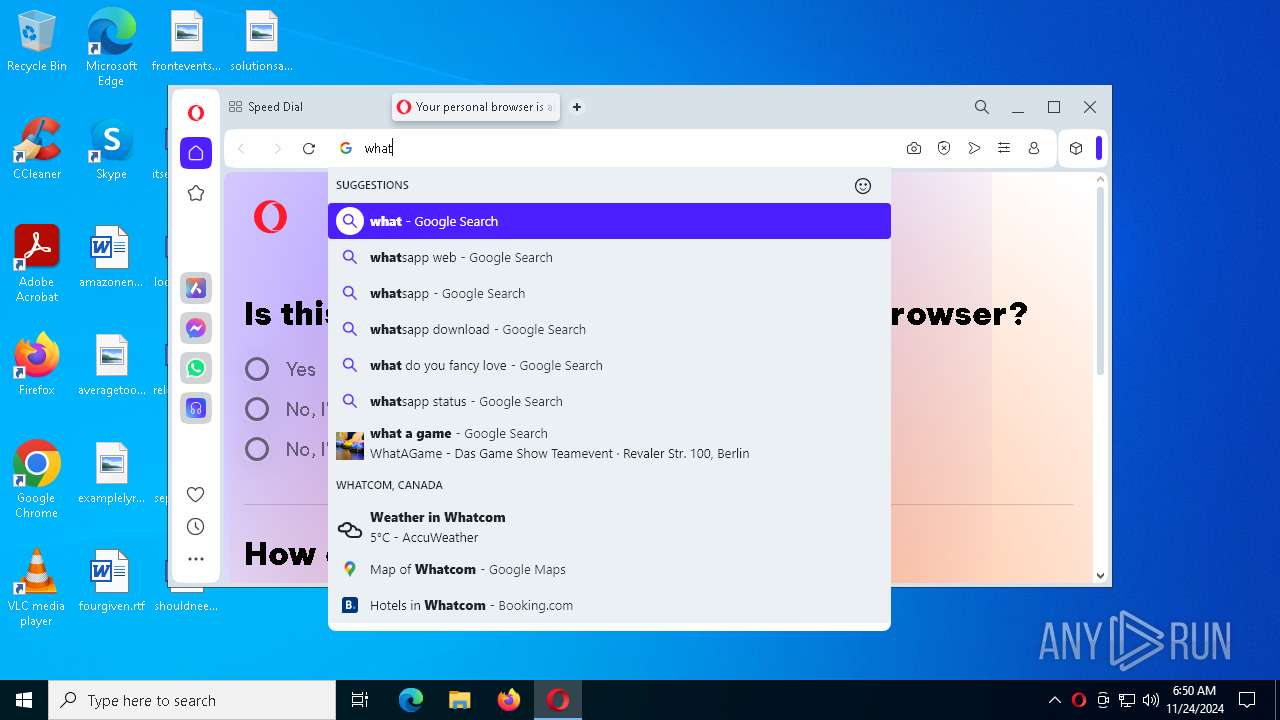Viewport: 1280px width, 720px height.
Task: Click the Google search engine icon in address bar
Action: [346, 148]
